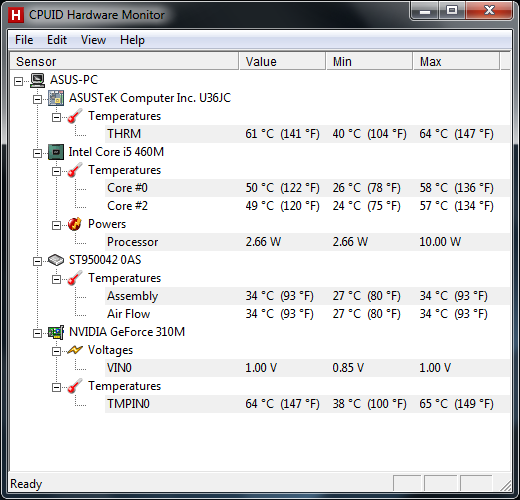
Task: Click the red H app icon in title bar
Action: coord(16,15)
